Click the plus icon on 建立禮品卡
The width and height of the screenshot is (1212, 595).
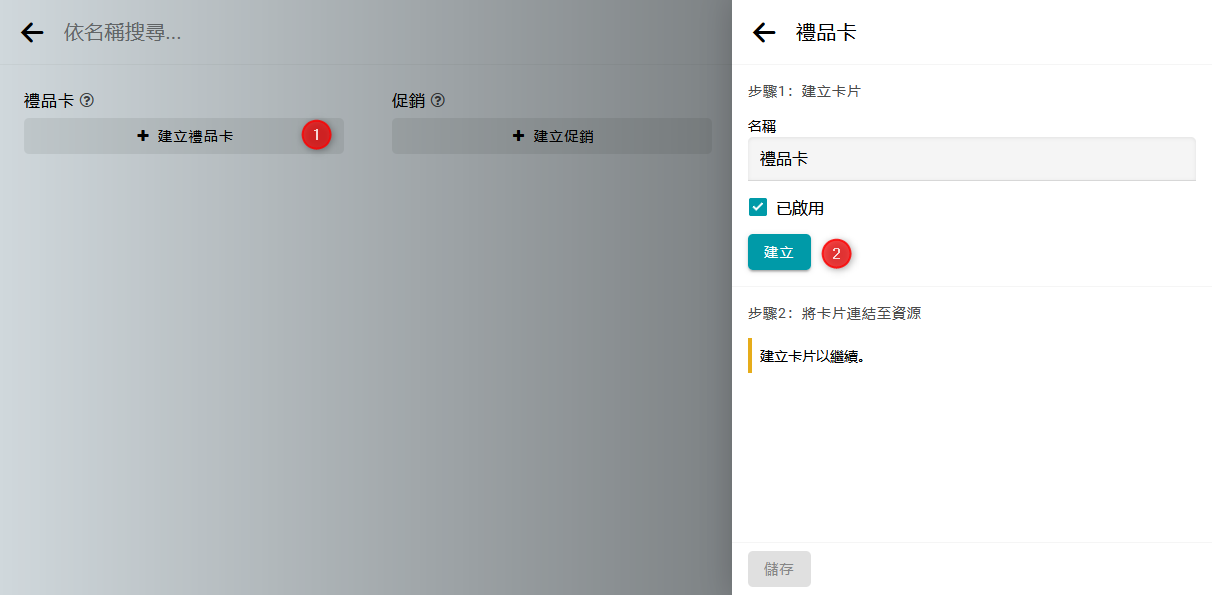click(143, 136)
